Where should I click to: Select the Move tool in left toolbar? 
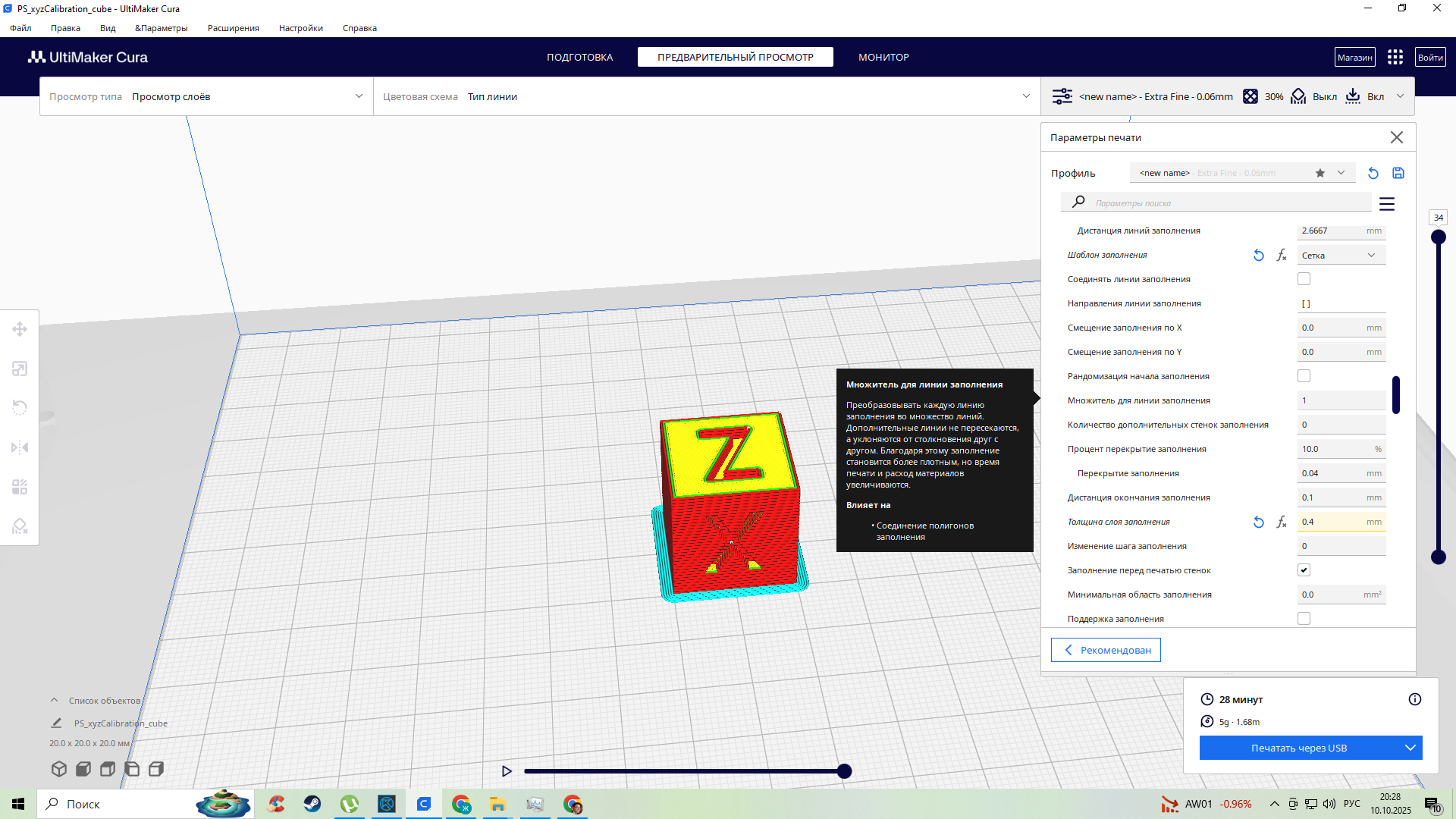pos(20,329)
